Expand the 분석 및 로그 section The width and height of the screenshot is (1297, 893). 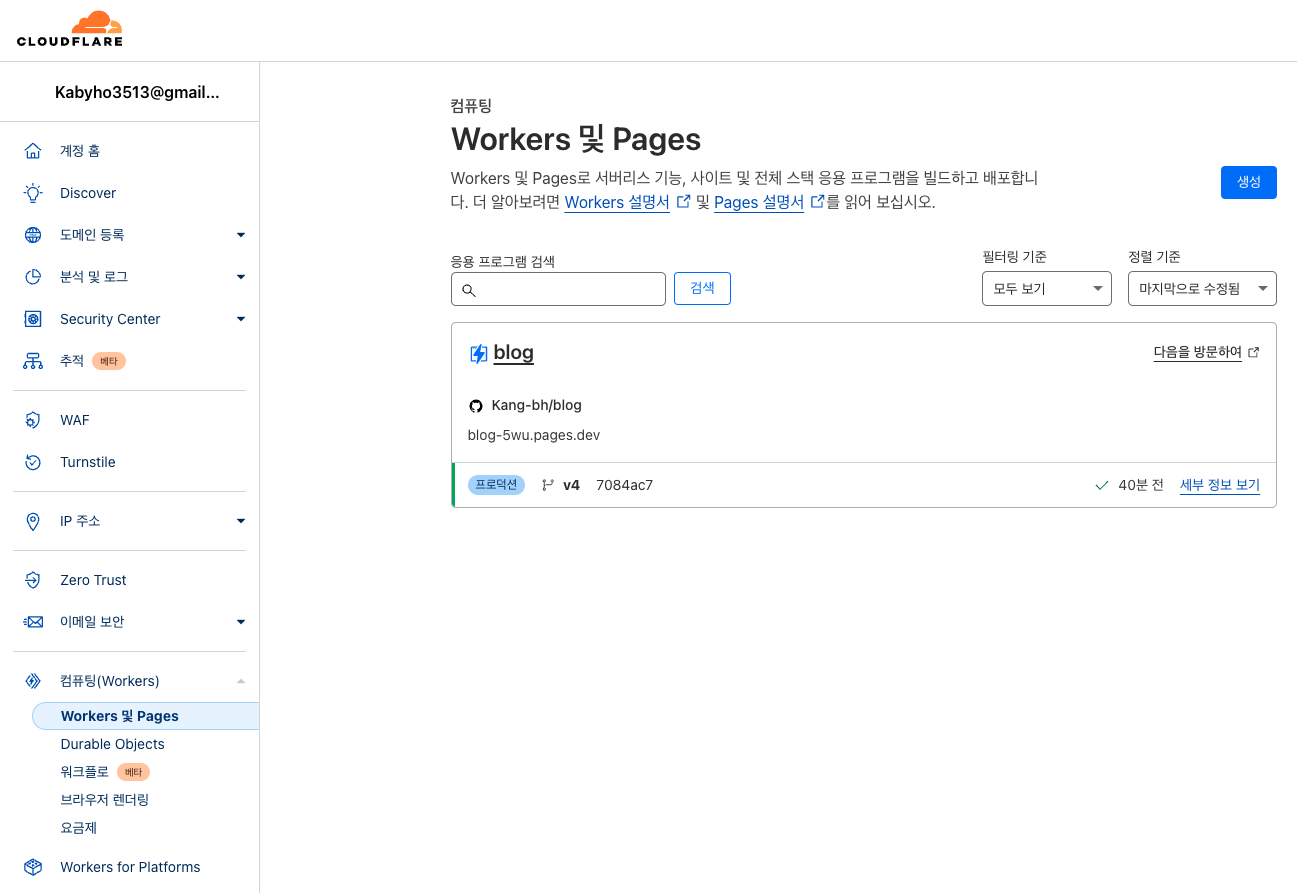click(x=240, y=277)
